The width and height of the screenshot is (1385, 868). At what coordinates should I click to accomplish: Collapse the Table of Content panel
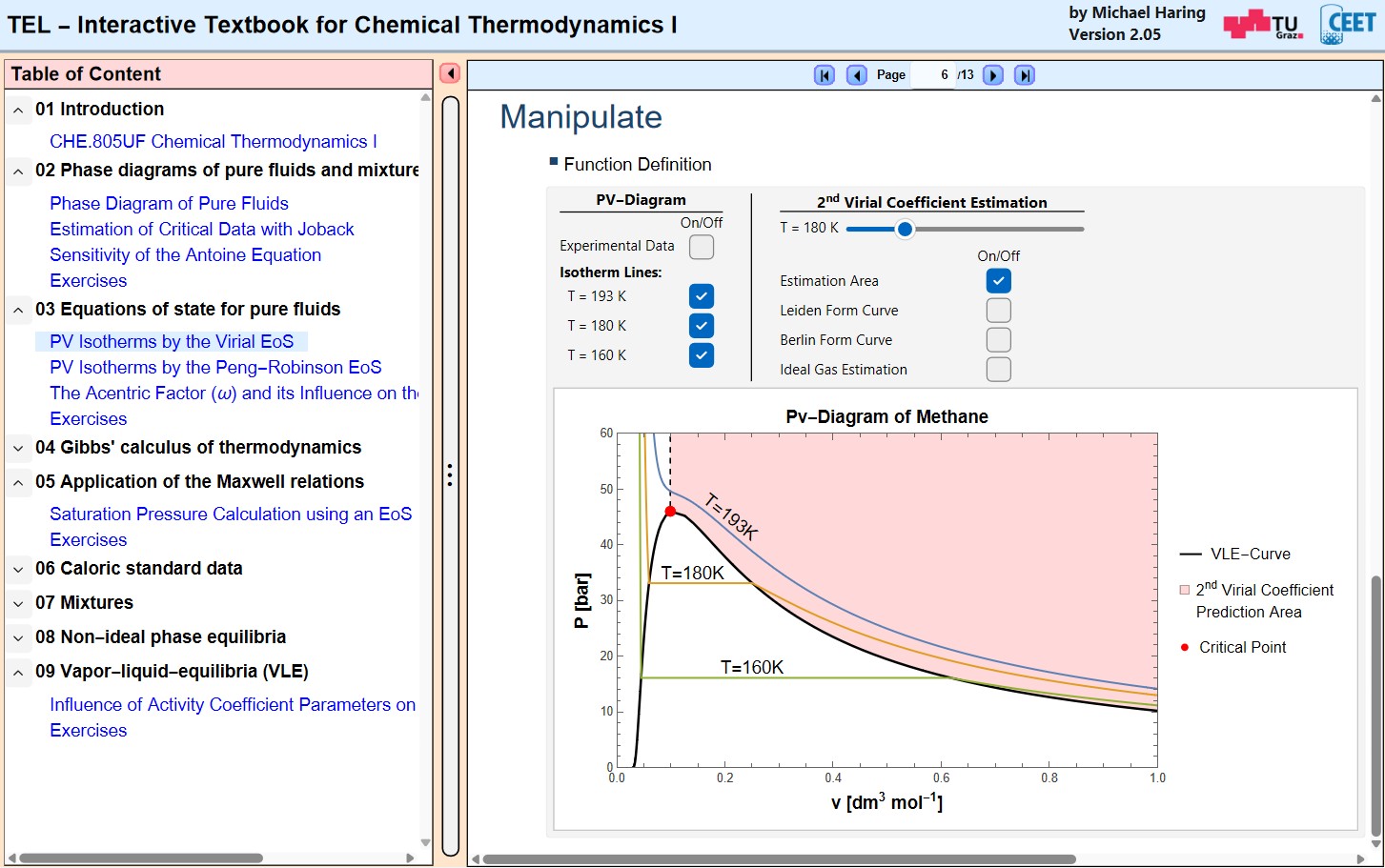tap(450, 73)
